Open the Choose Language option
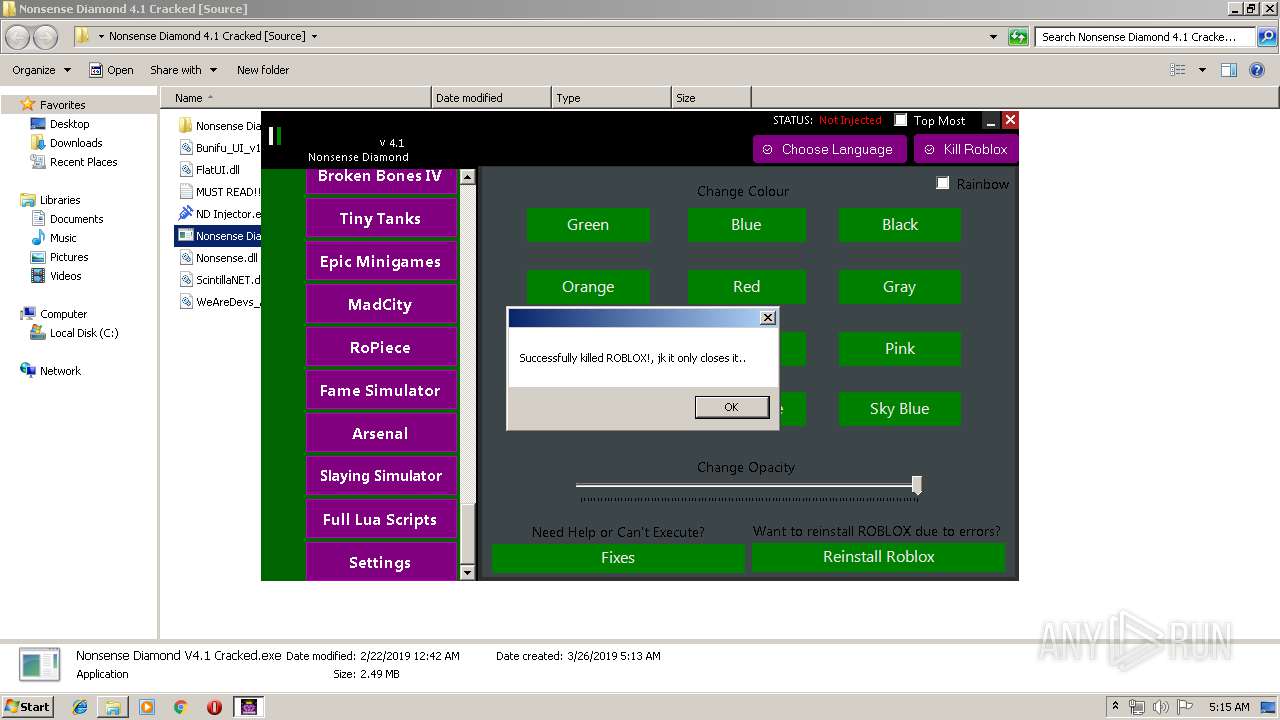1280x720 pixels. pyautogui.click(x=829, y=149)
